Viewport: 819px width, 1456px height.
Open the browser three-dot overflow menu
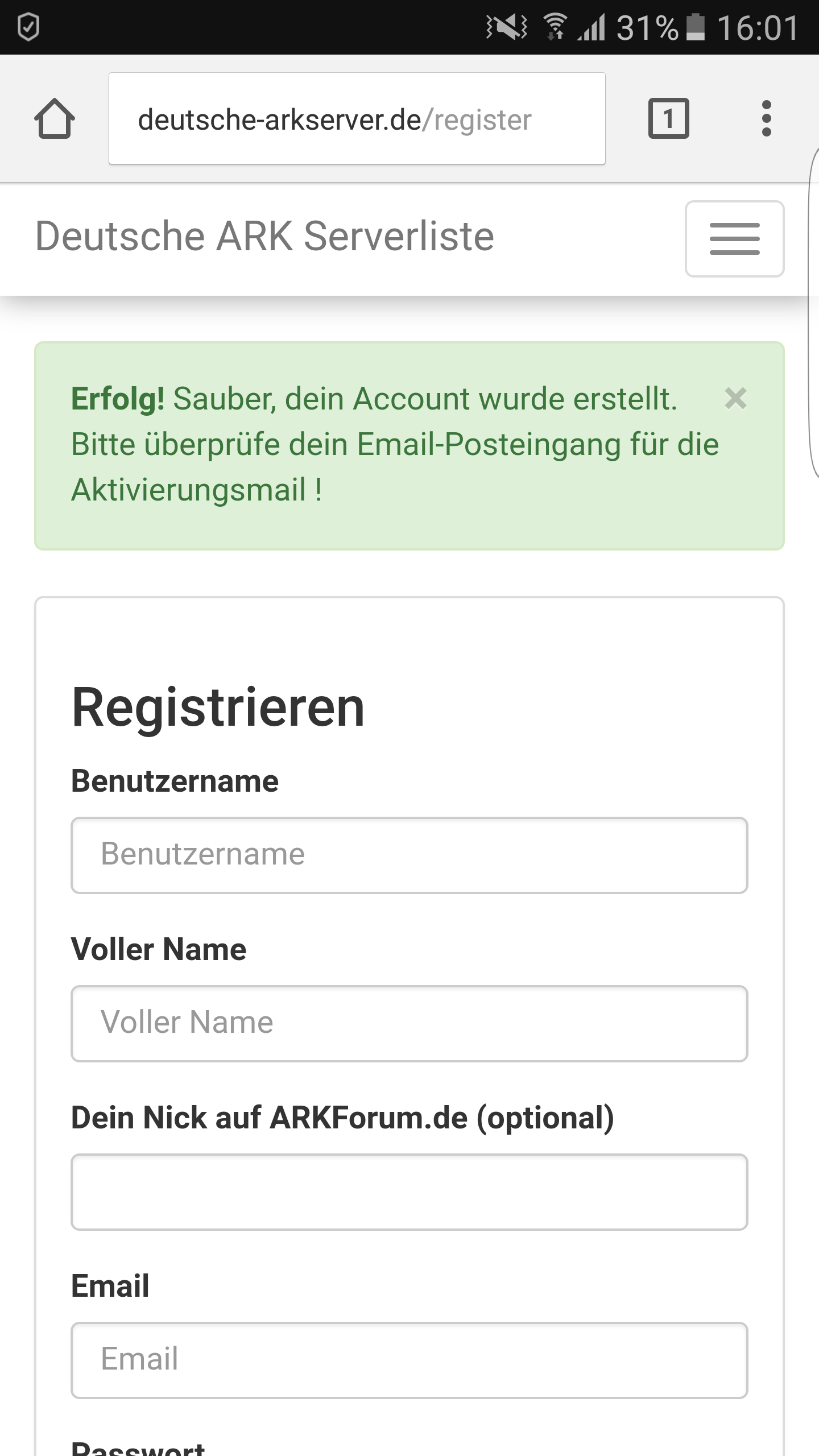767,118
